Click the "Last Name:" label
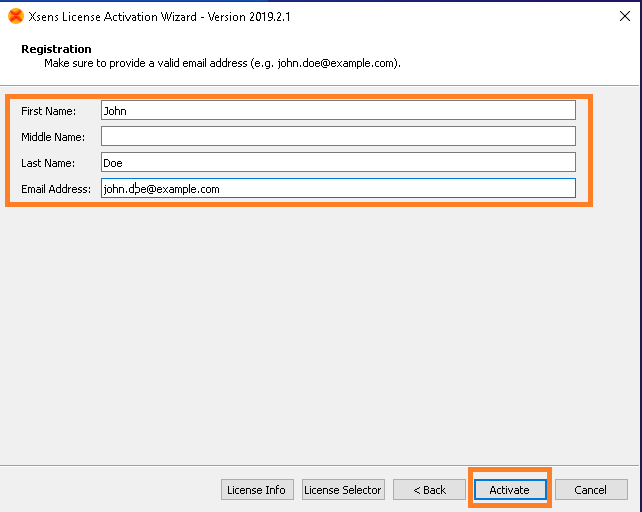This screenshot has width=642, height=512. [48, 163]
